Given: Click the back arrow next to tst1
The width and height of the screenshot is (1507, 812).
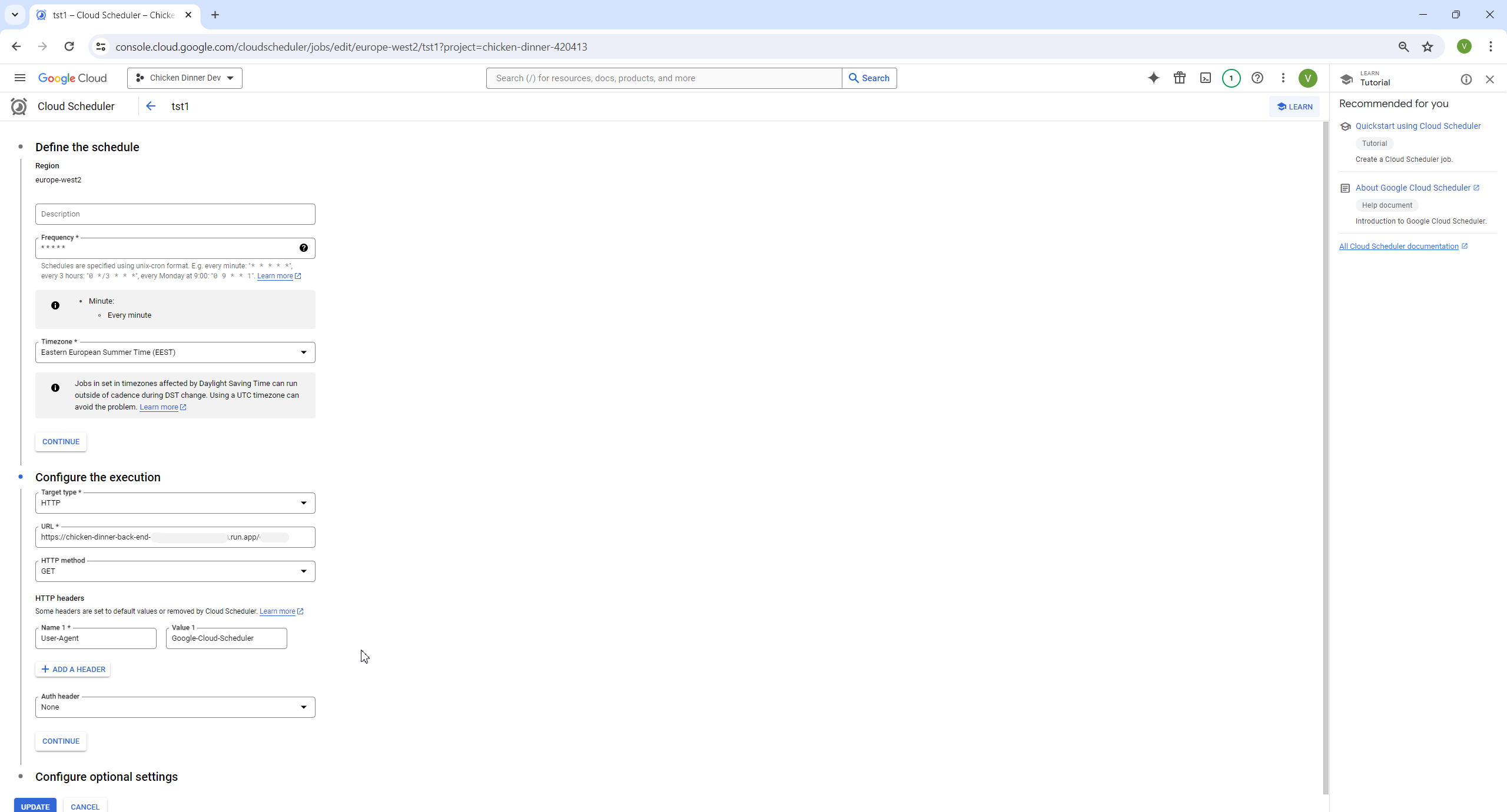Looking at the screenshot, I should pos(151,106).
